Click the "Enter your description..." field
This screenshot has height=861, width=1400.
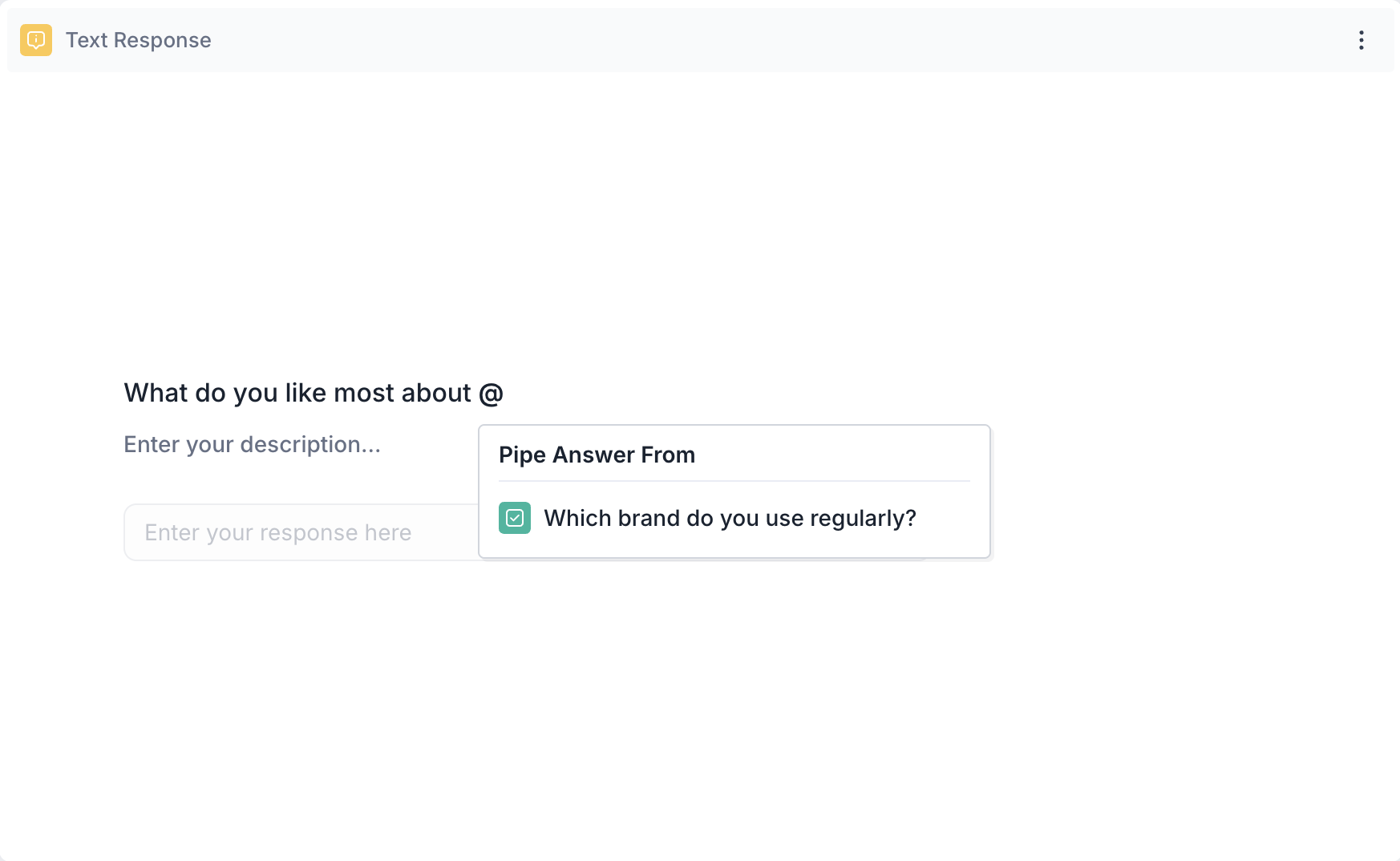click(252, 444)
